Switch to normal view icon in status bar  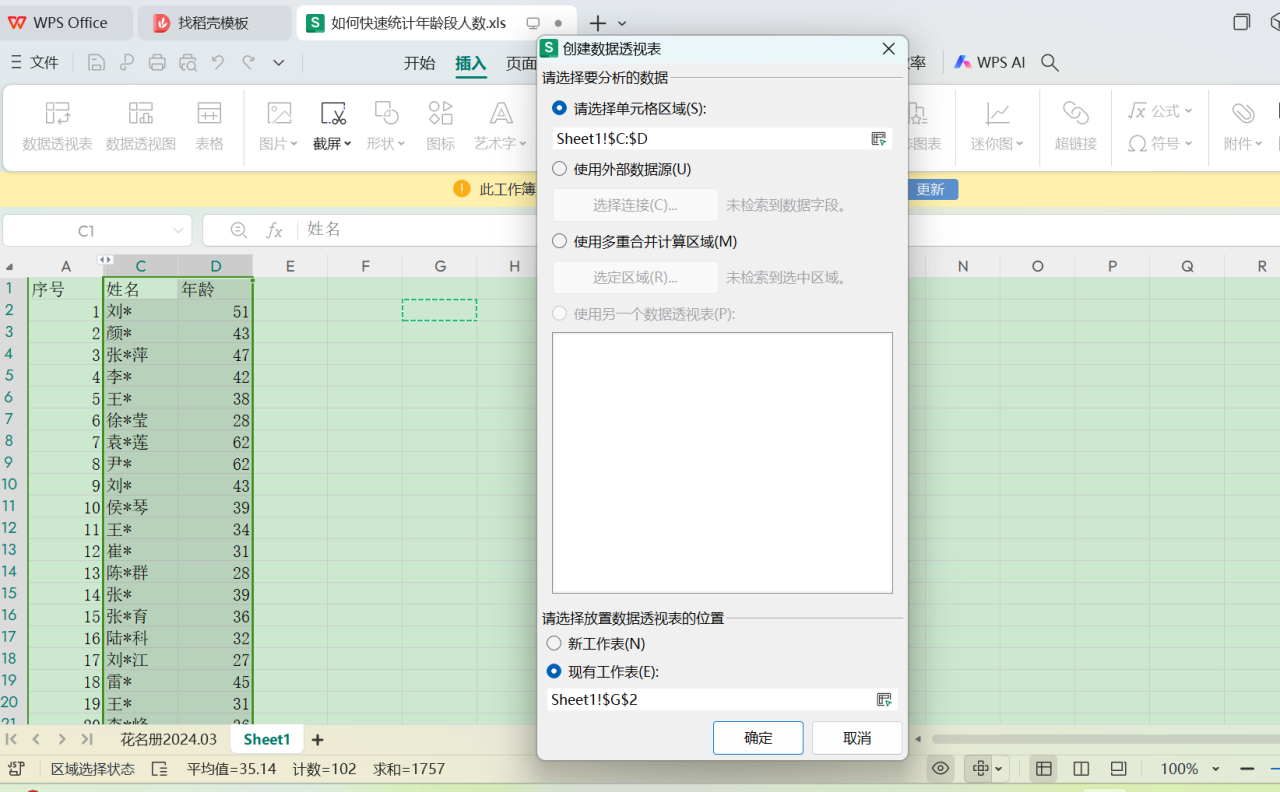click(x=1044, y=768)
